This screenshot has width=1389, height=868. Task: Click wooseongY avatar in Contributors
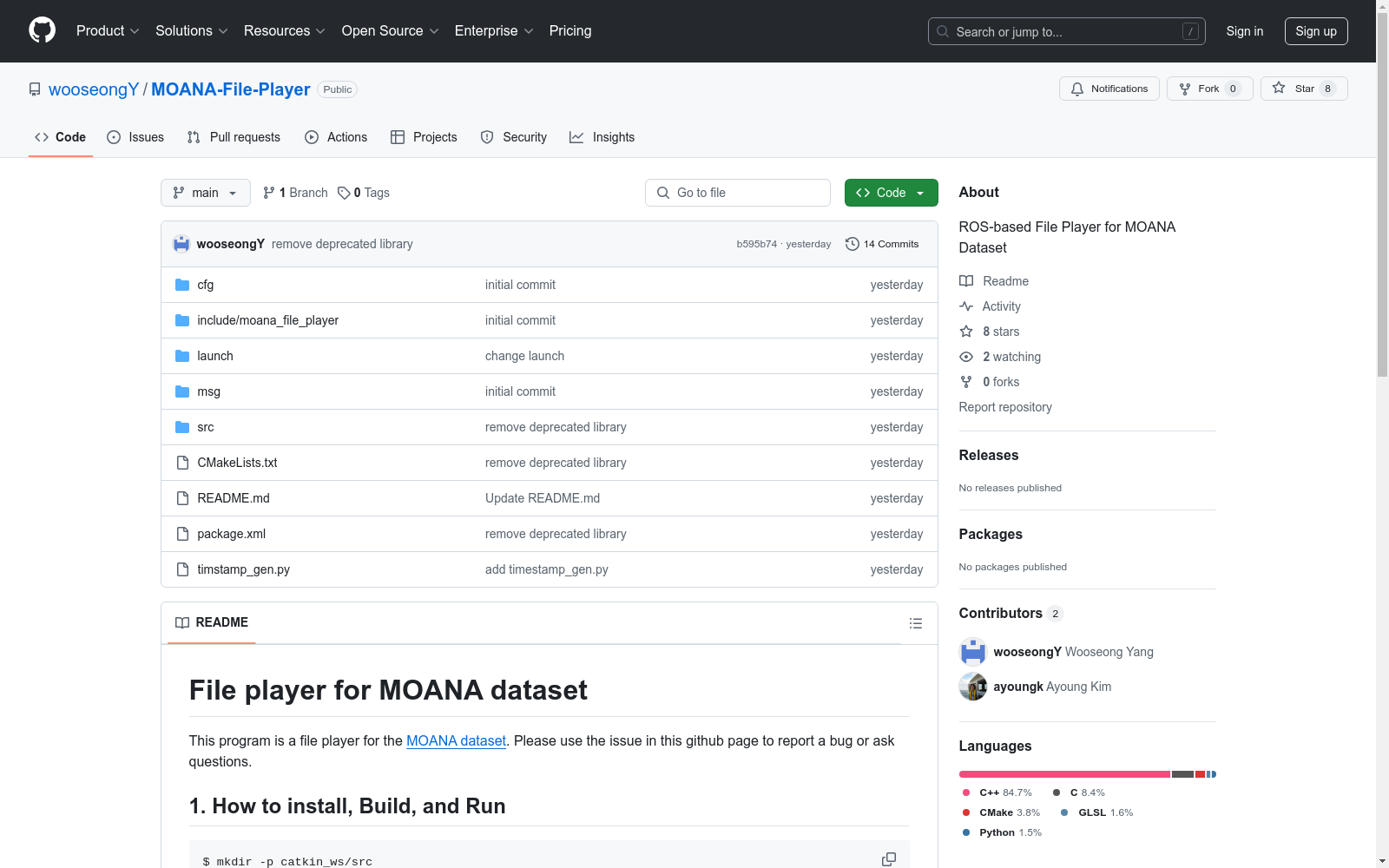click(973, 652)
